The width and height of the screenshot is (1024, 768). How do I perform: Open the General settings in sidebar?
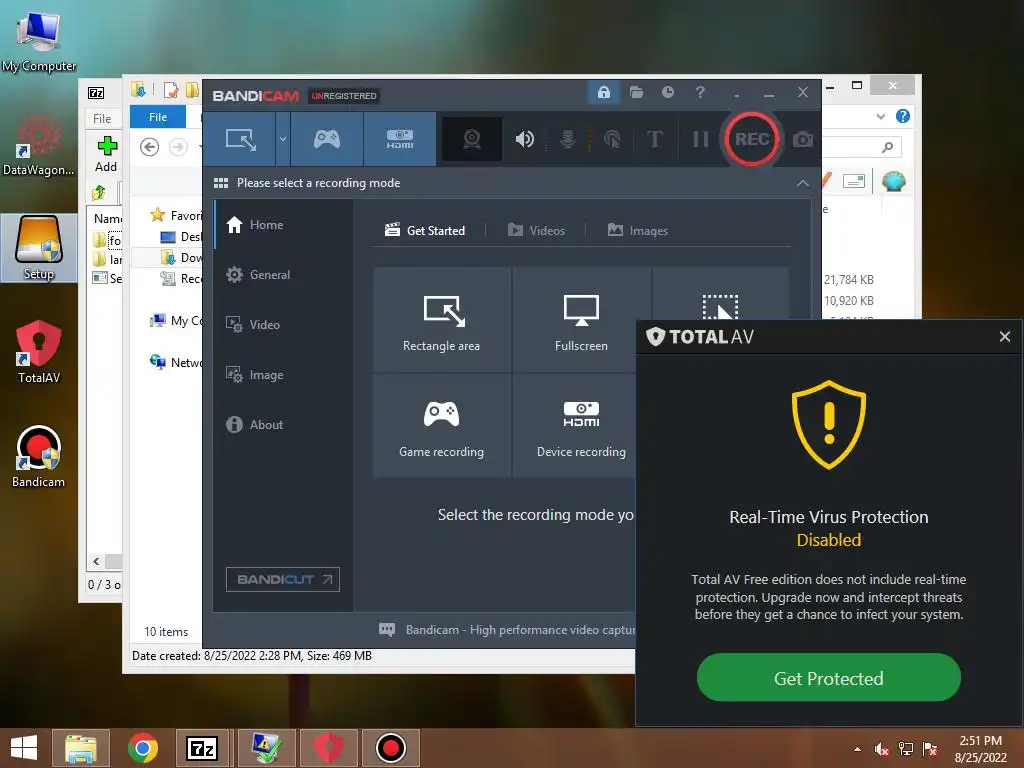[283, 275]
